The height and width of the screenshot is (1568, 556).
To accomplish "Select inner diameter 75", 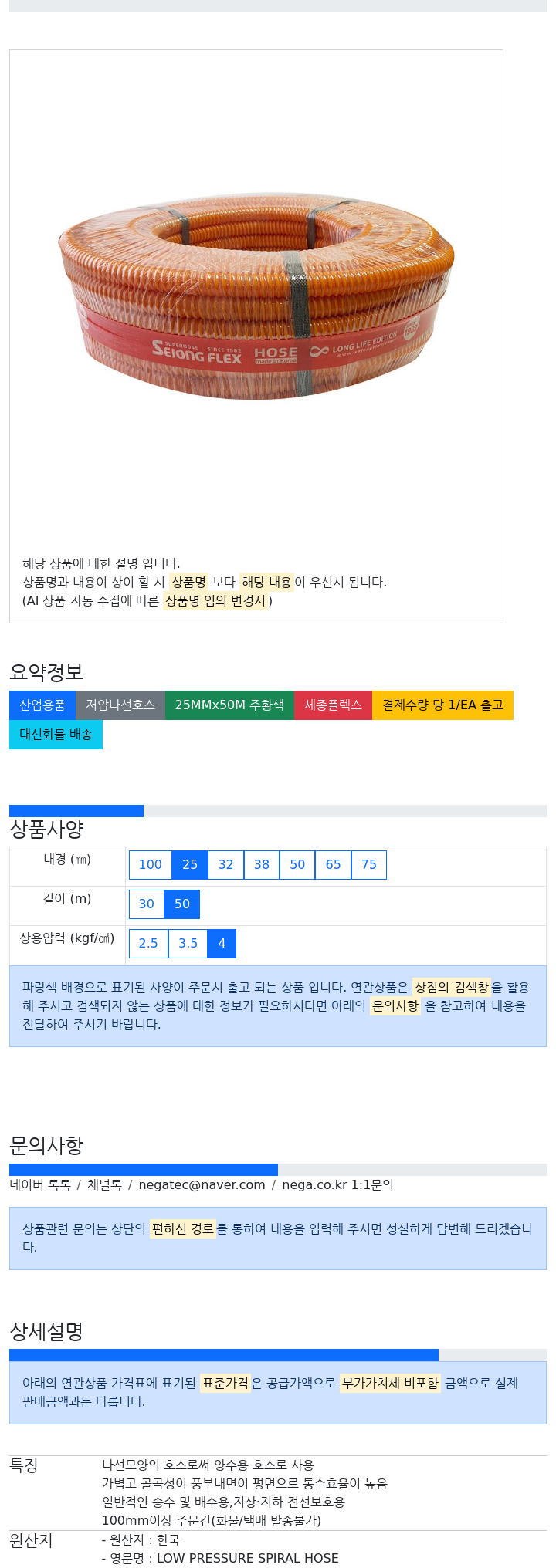I will pyautogui.click(x=369, y=865).
